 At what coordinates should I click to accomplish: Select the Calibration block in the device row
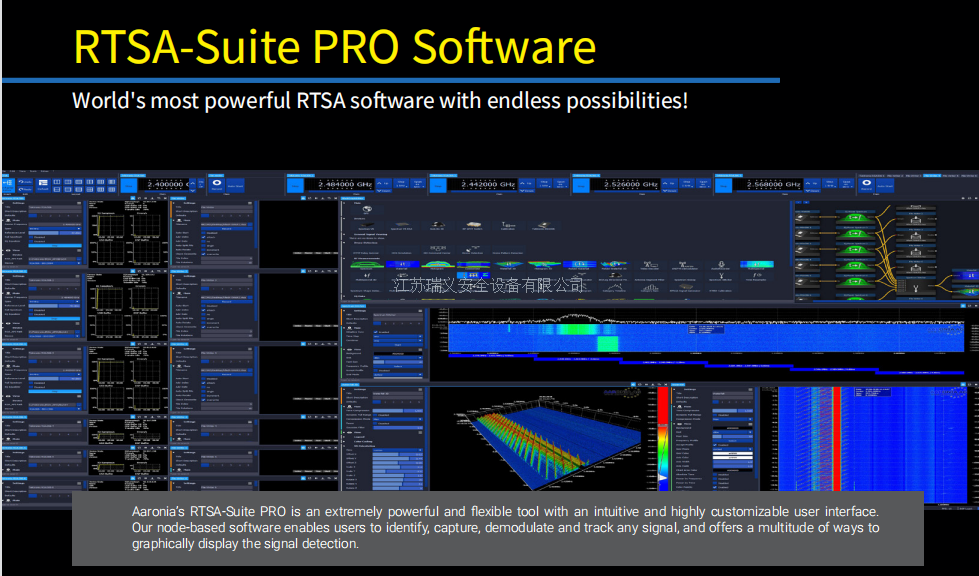click(x=508, y=226)
